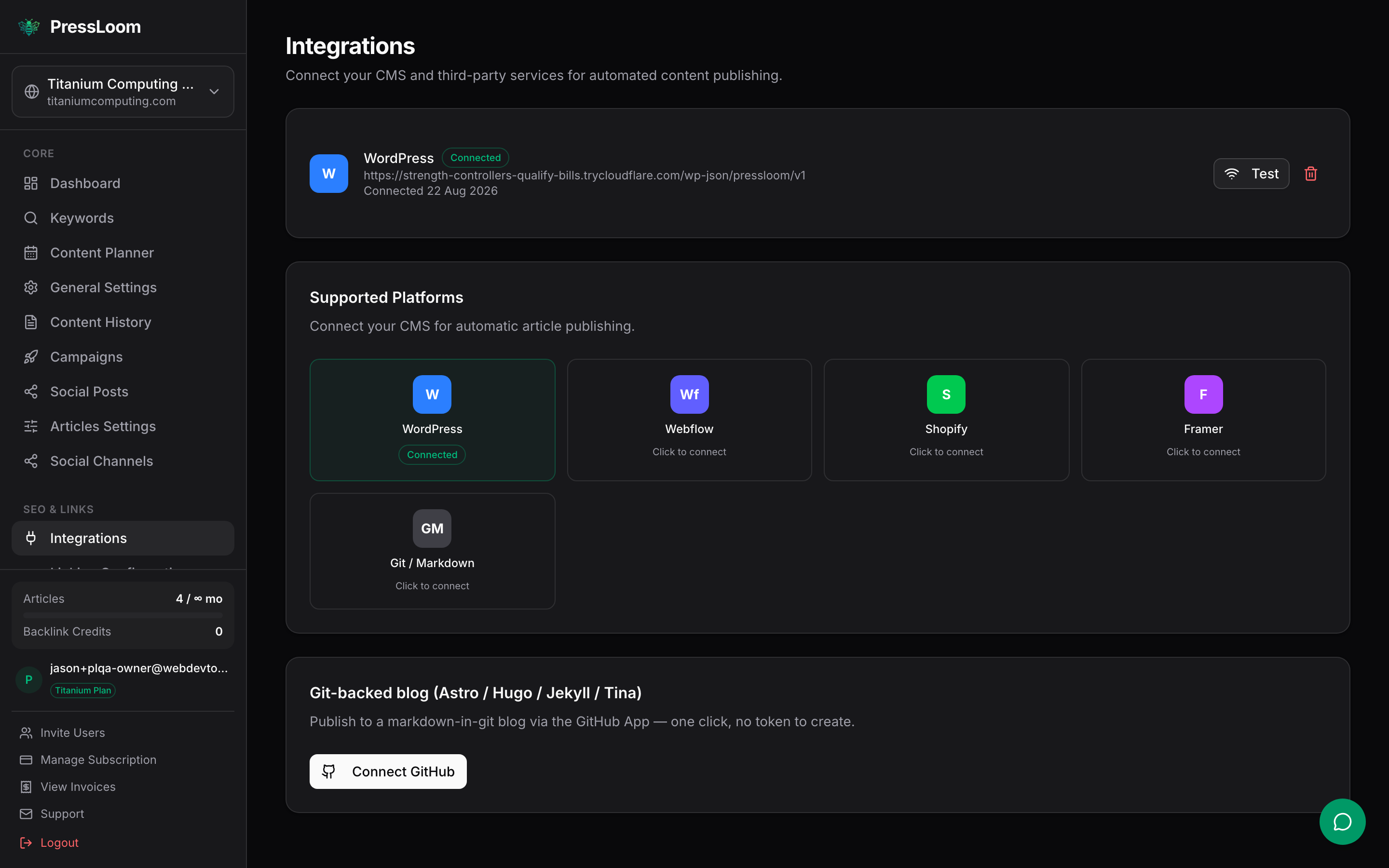The width and height of the screenshot is (1389, 868).
Task: Click the 'Connected 22 Aug 2026' text
Action: coord(431,190)
